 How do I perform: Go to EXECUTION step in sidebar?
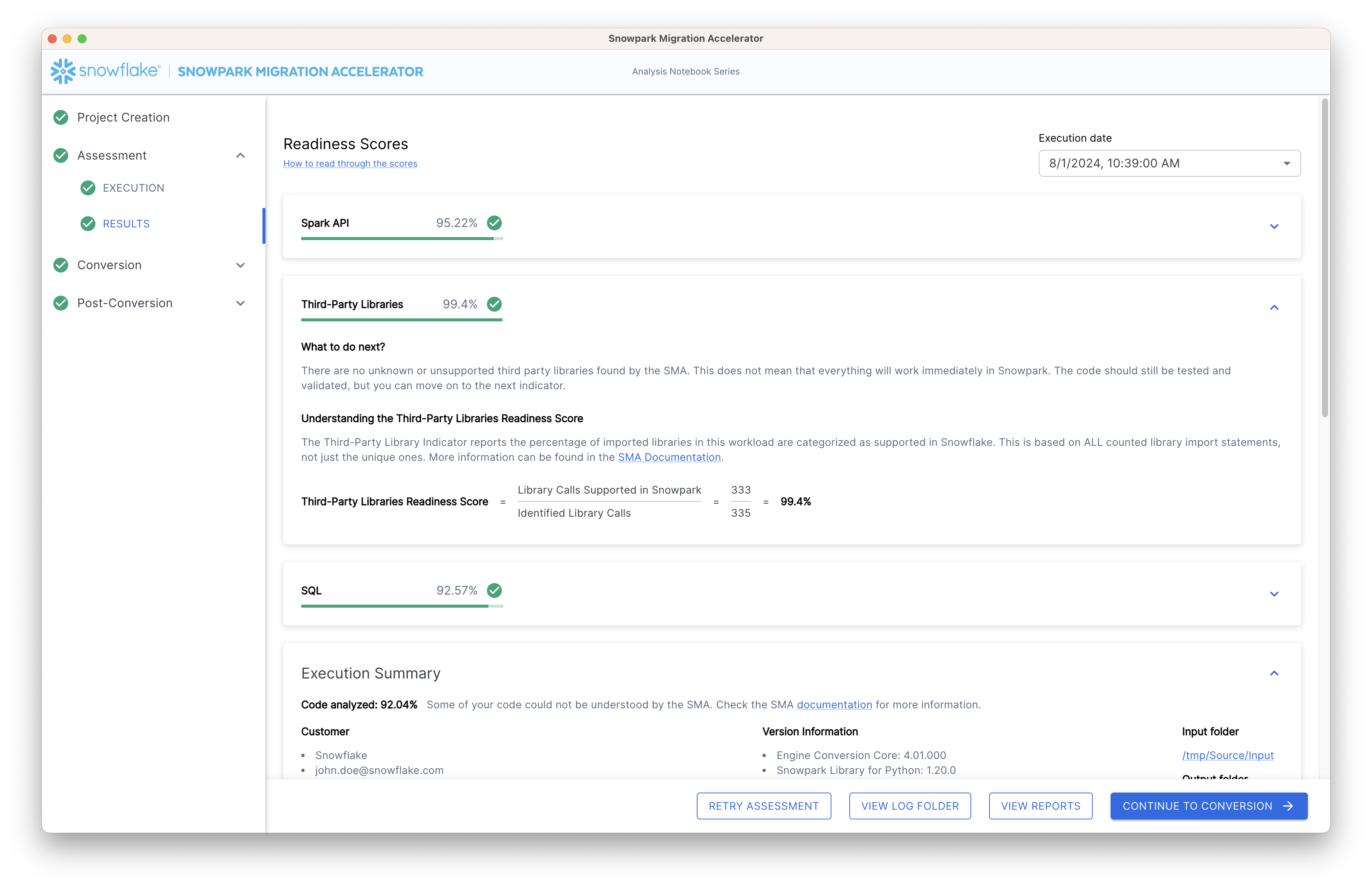(x=133, y=188)
